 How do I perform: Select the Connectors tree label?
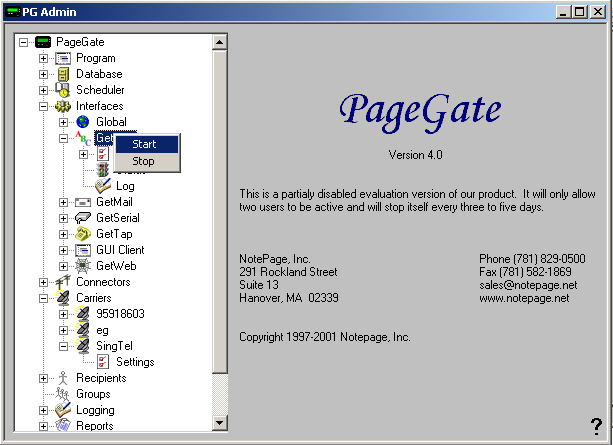[x=103, y=282]
